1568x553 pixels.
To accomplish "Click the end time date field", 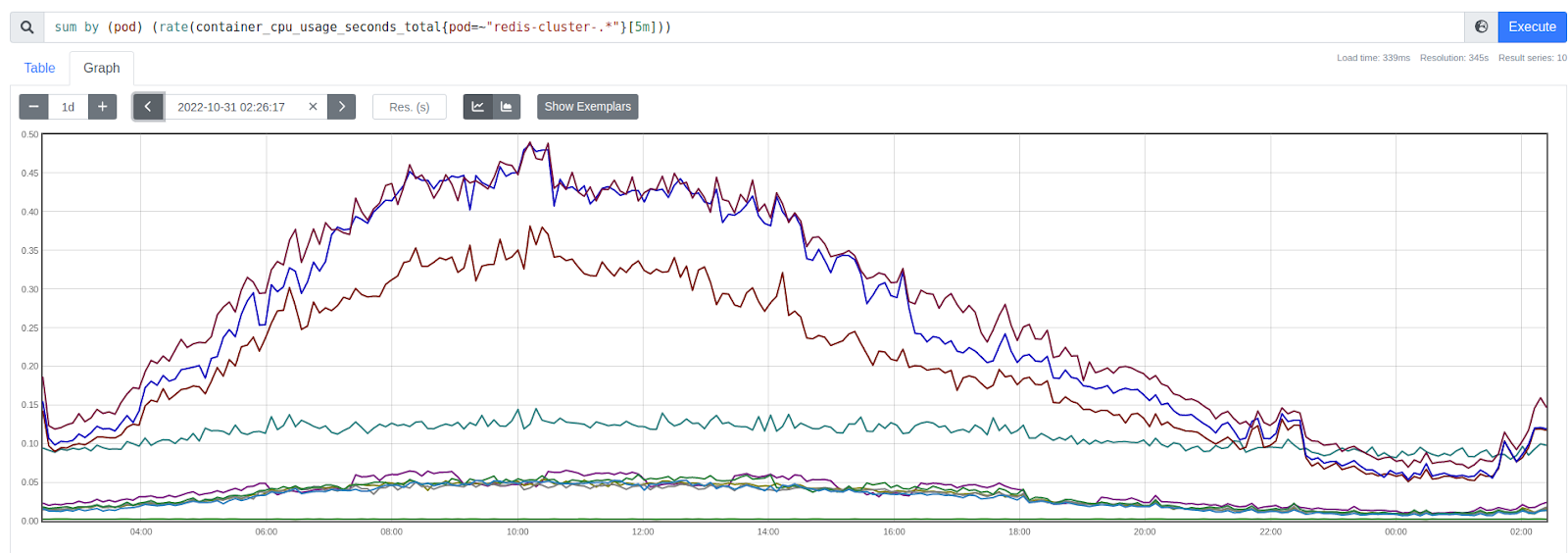I will point(231,107).
